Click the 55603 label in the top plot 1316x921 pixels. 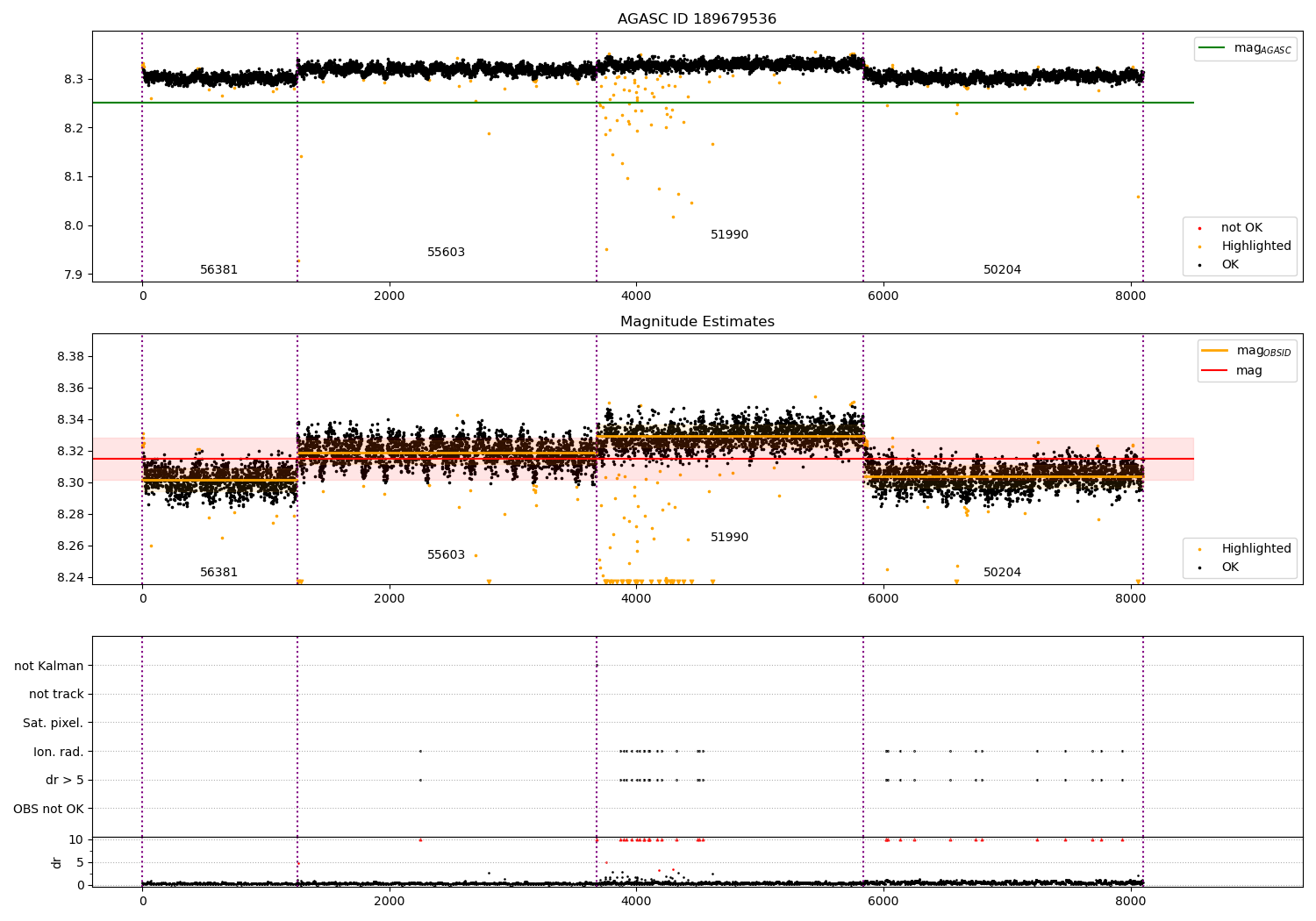446,253
